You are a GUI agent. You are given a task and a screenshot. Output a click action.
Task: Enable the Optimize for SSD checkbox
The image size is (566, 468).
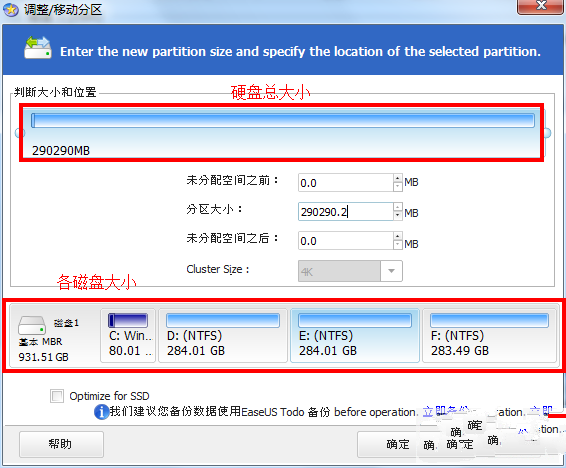tap(57, 396)
